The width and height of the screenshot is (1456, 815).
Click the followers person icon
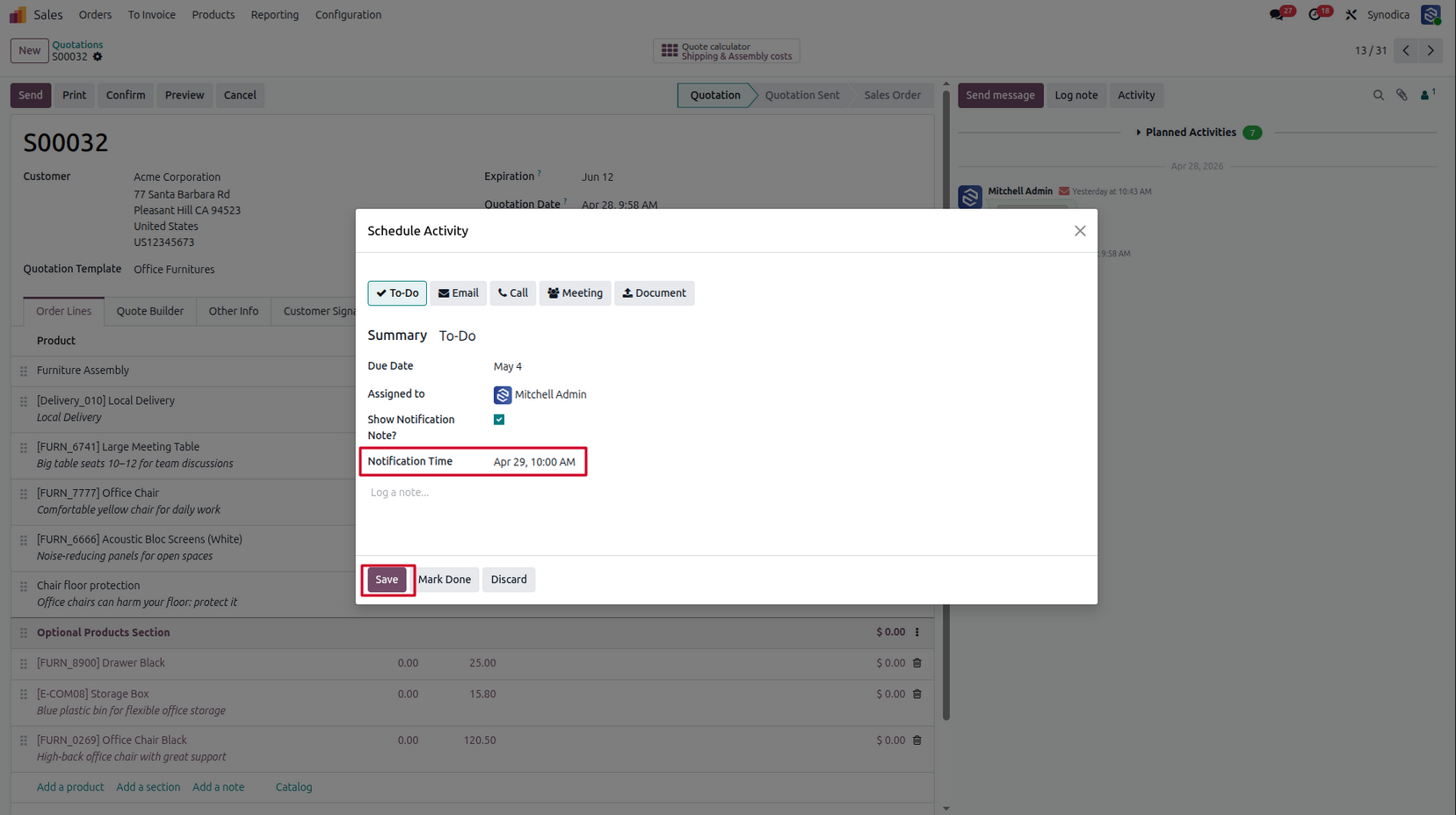pos(1427,95)
